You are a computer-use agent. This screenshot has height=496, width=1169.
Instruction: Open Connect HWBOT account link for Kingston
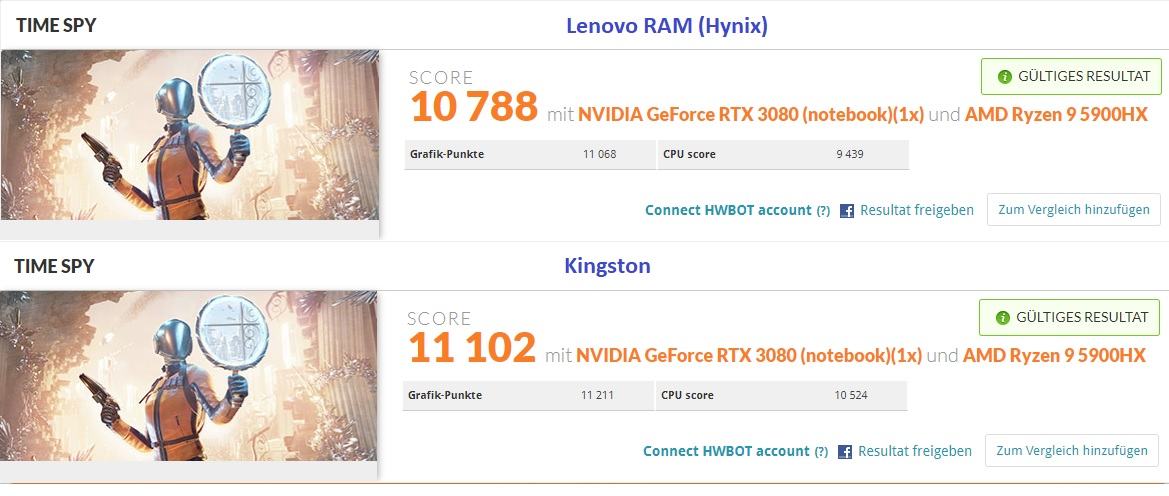coord(725,451)
